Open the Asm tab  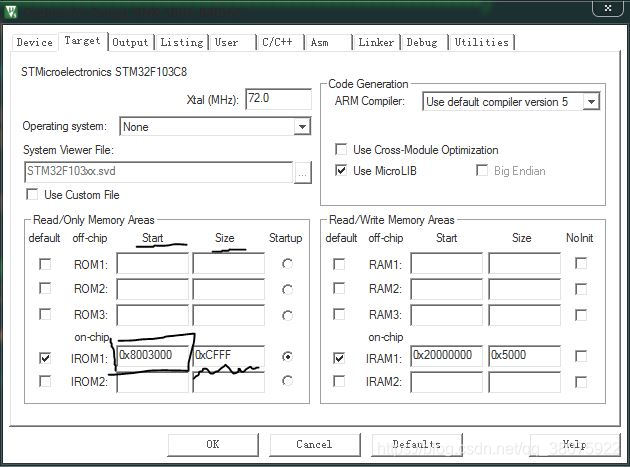click(x=328, y=42)
